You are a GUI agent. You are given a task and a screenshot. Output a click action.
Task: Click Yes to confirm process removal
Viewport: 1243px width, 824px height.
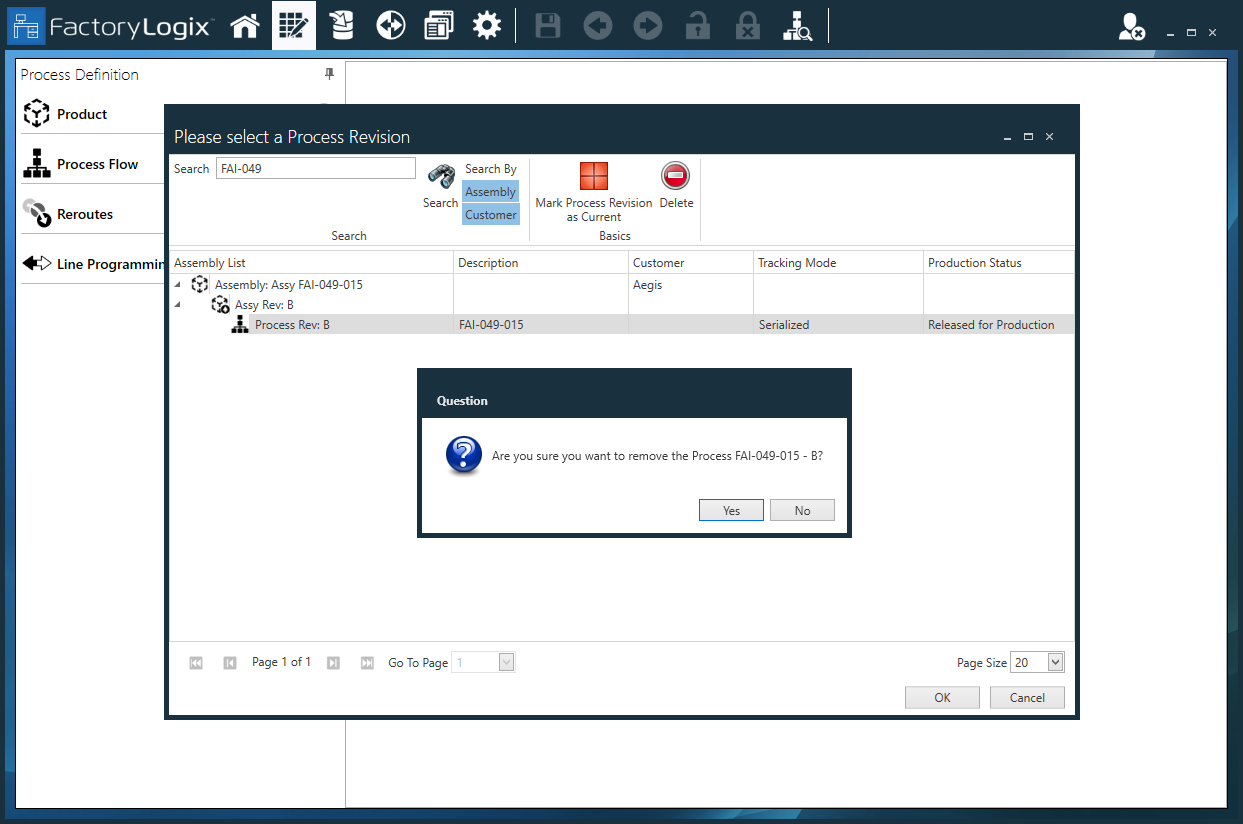[x=731, y=510]
